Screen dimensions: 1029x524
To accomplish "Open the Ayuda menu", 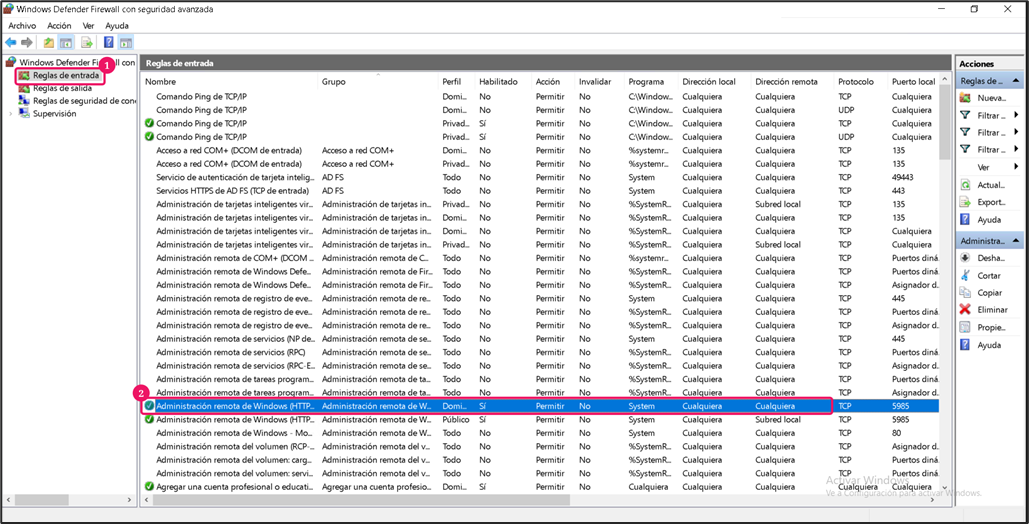I will (x=117, y=26).
